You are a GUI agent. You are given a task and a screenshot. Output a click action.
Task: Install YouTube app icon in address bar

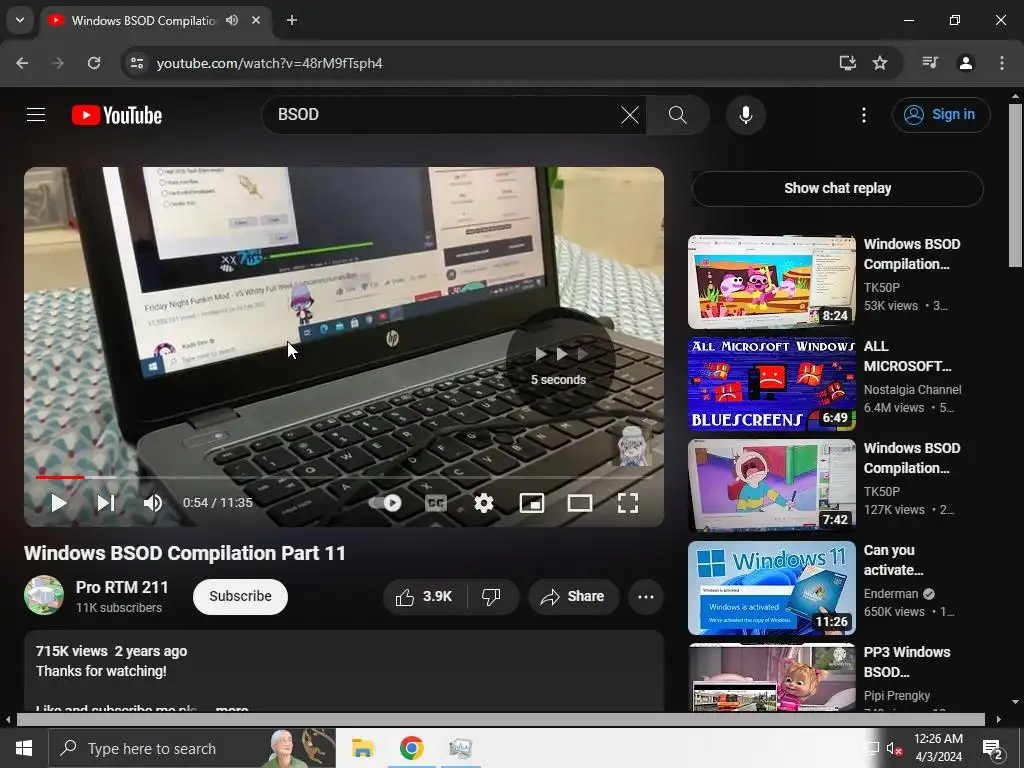point(847,63)
